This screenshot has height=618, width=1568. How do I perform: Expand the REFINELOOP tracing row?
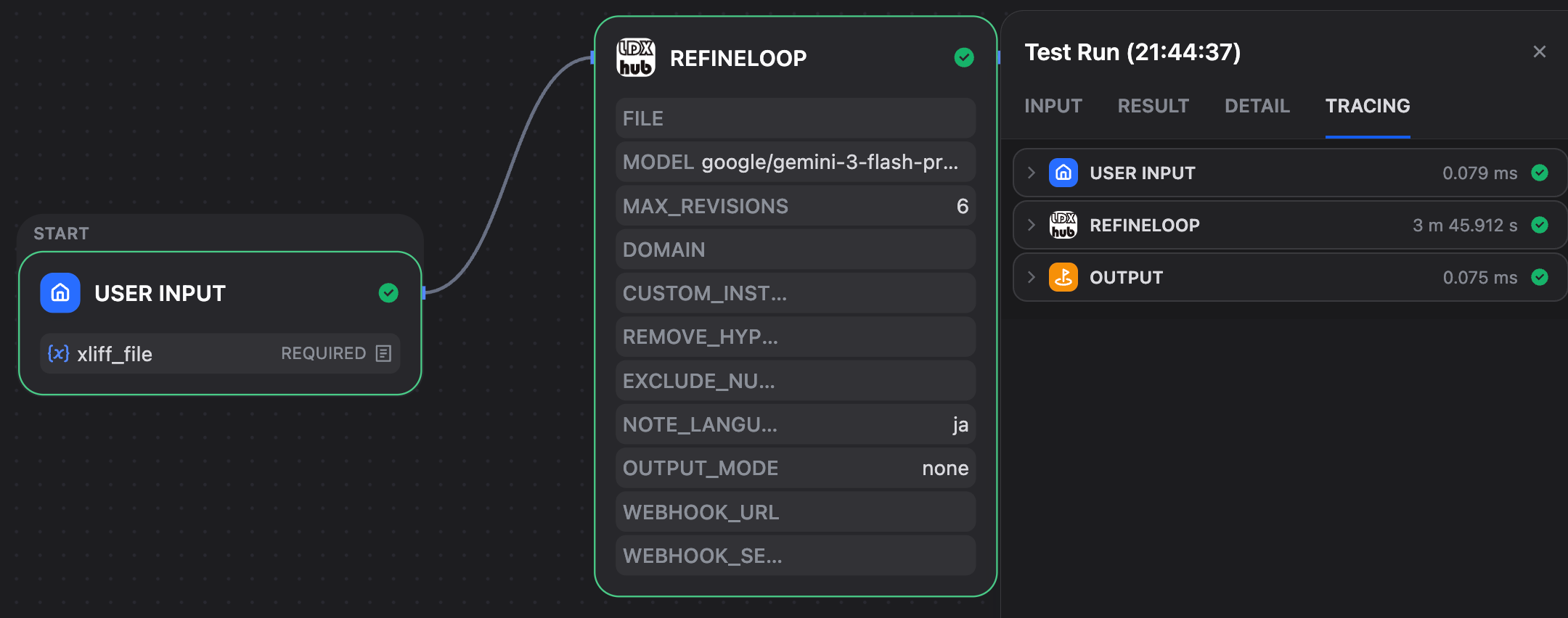pos(1032,225)
